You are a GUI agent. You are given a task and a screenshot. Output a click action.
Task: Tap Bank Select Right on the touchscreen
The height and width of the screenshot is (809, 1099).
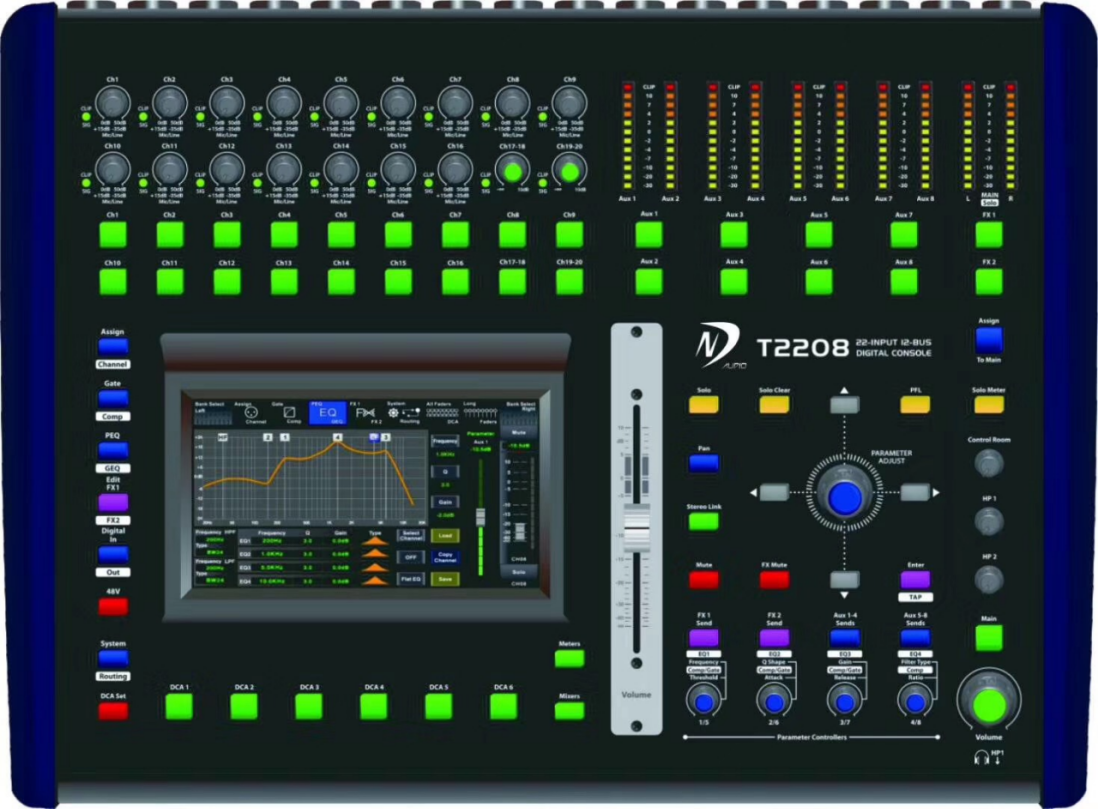point(519,413)
